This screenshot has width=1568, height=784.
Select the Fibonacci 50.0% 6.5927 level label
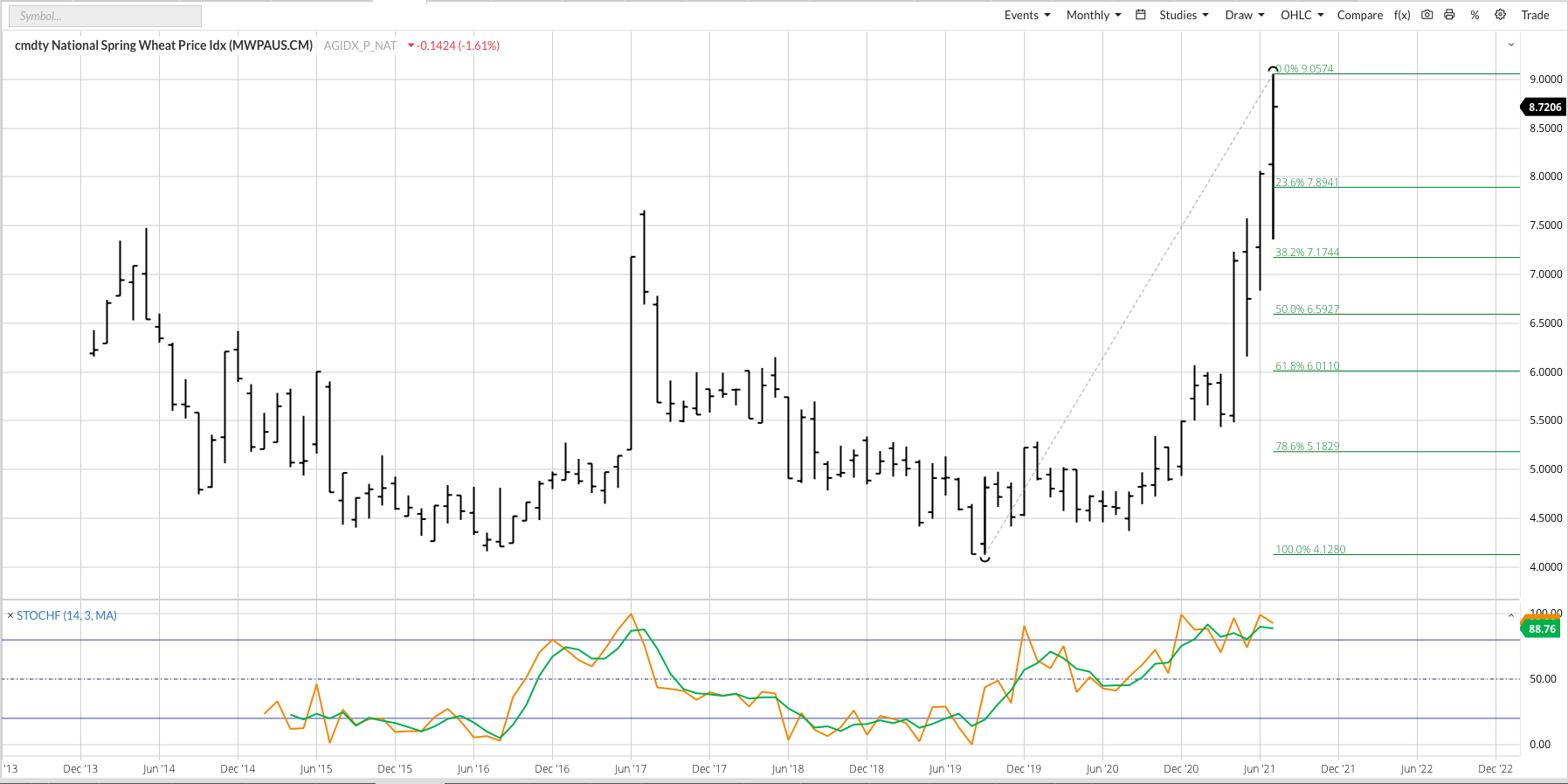(1307, 309)
